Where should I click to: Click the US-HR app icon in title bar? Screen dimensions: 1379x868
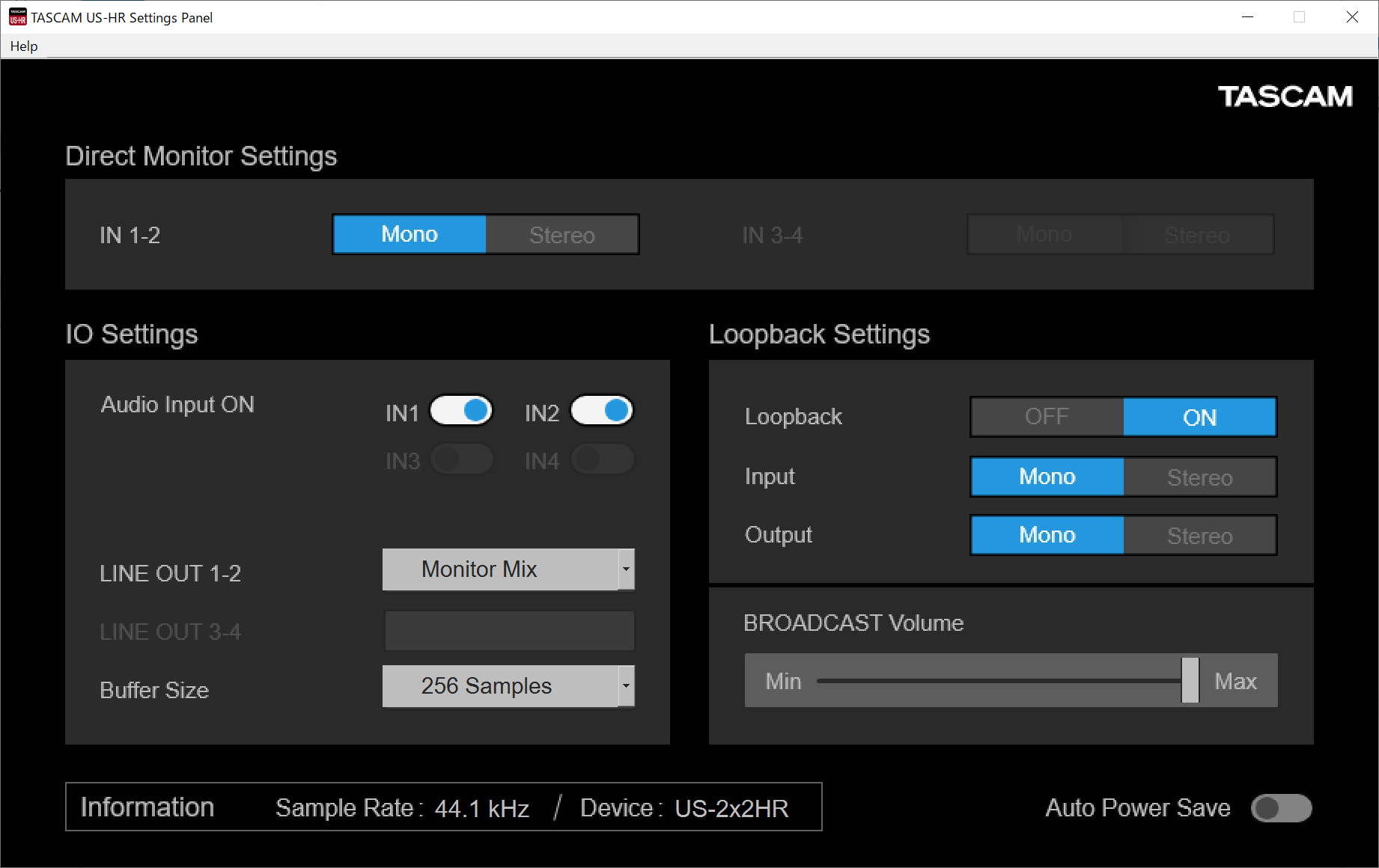pos(17,17)
